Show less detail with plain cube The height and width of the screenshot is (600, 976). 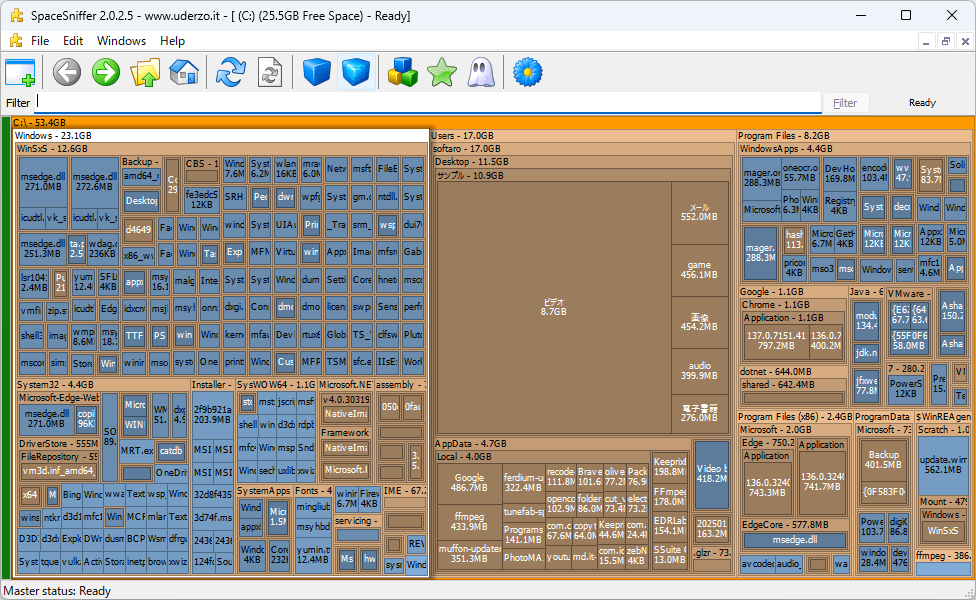tap(316, 72)
